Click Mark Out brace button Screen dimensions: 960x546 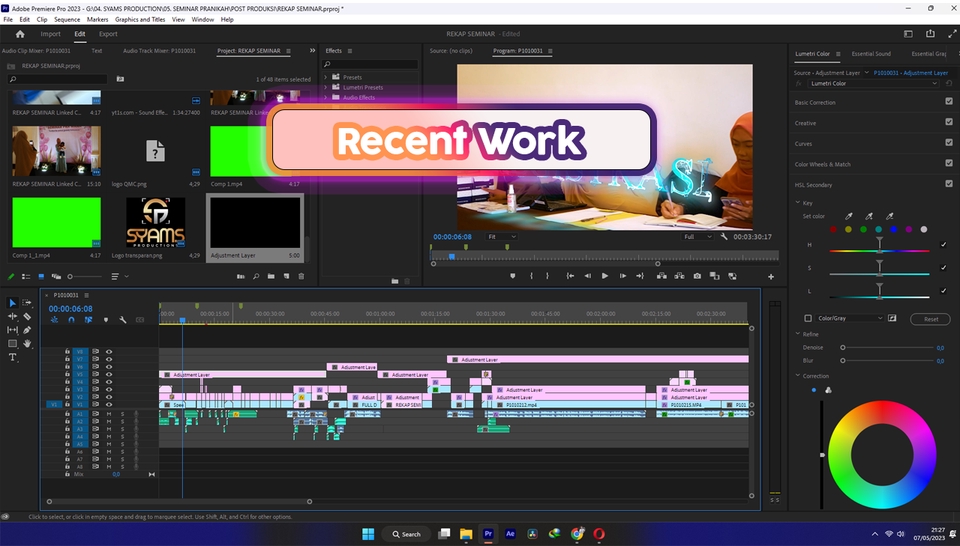[547, 276]
